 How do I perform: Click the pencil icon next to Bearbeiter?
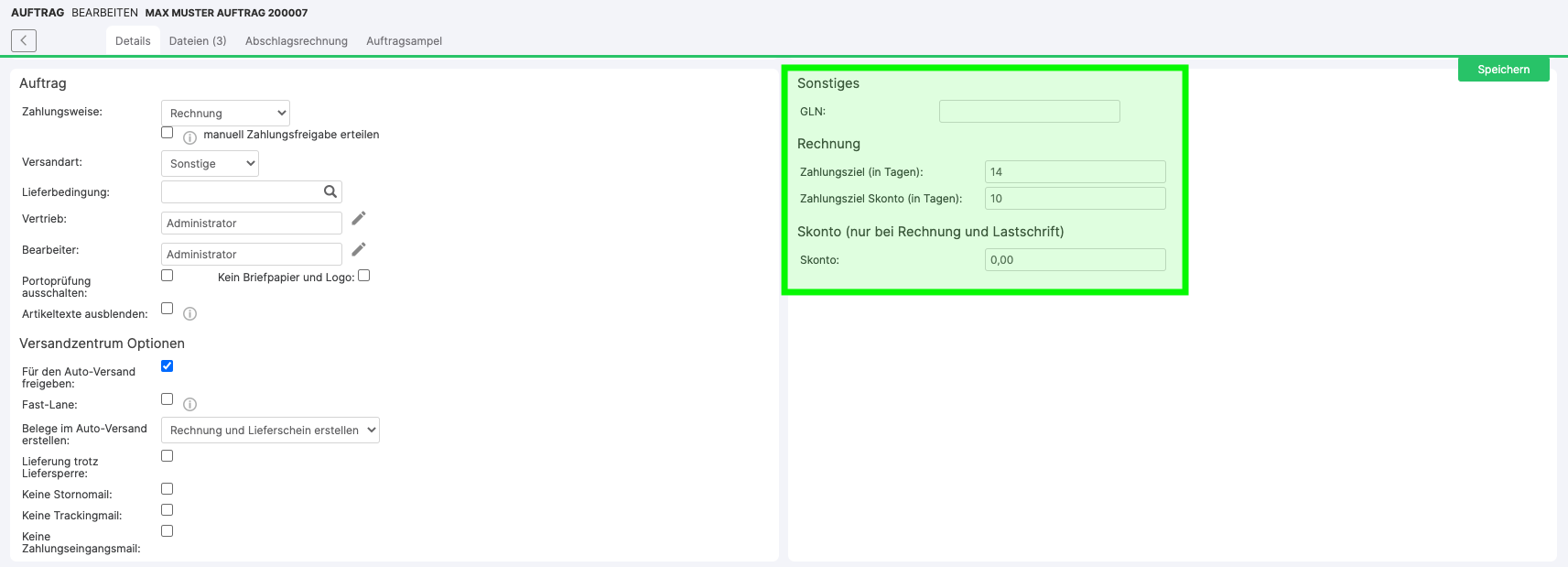tap(359, 249)
